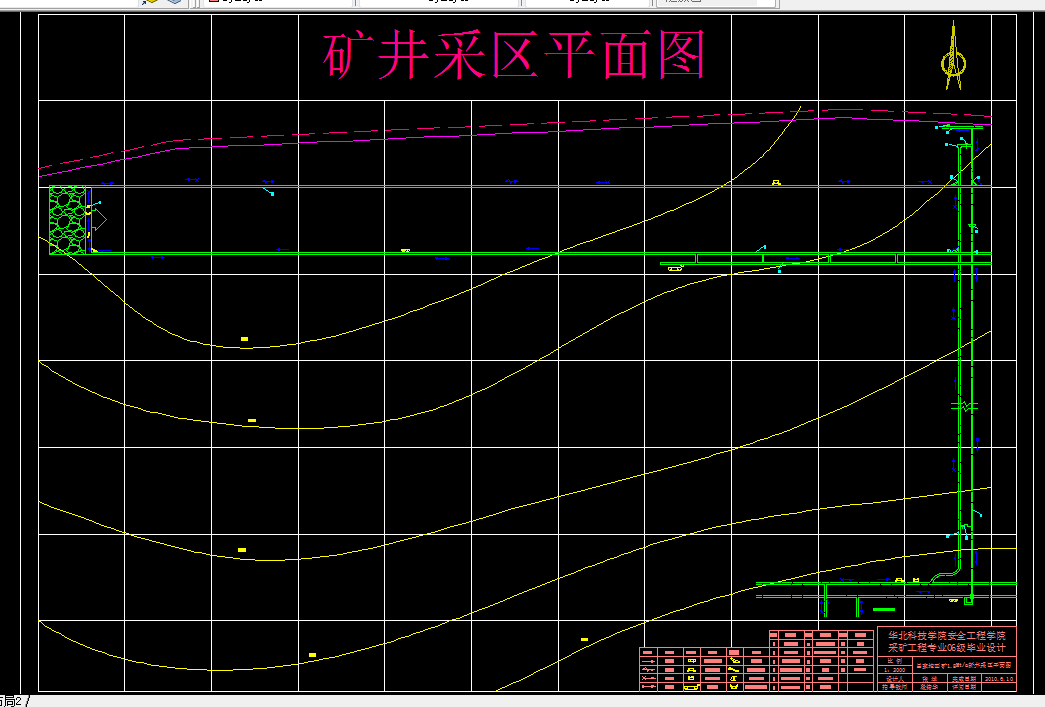
Task: Click the partially visible combo box near the top right
Action: [715, 3]
